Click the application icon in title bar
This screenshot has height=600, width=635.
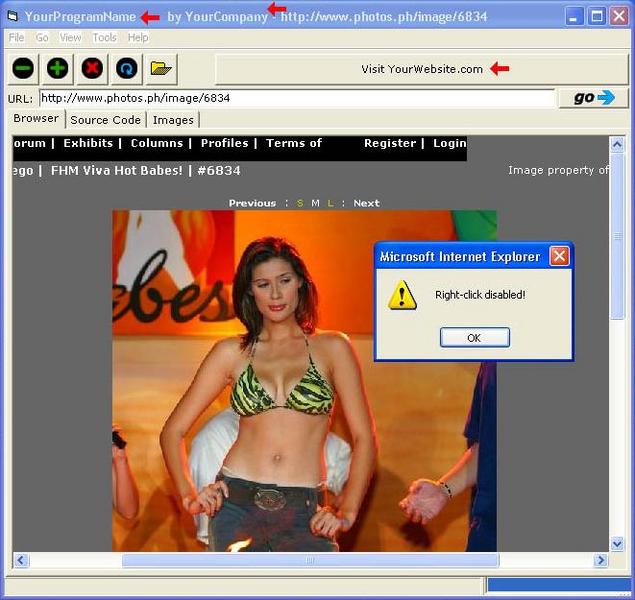(12, 16)
